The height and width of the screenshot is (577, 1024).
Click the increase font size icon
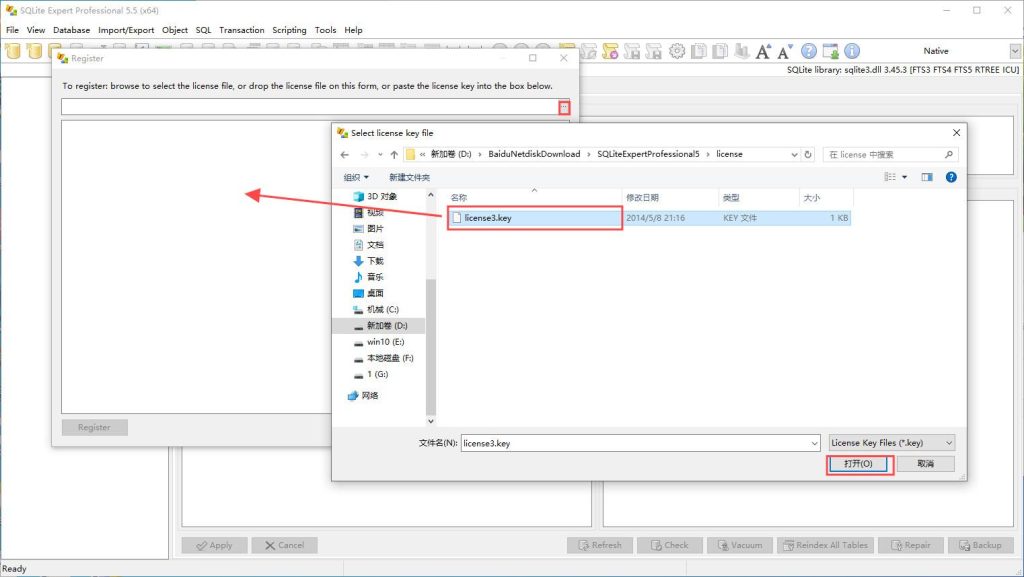coord(763,51)
